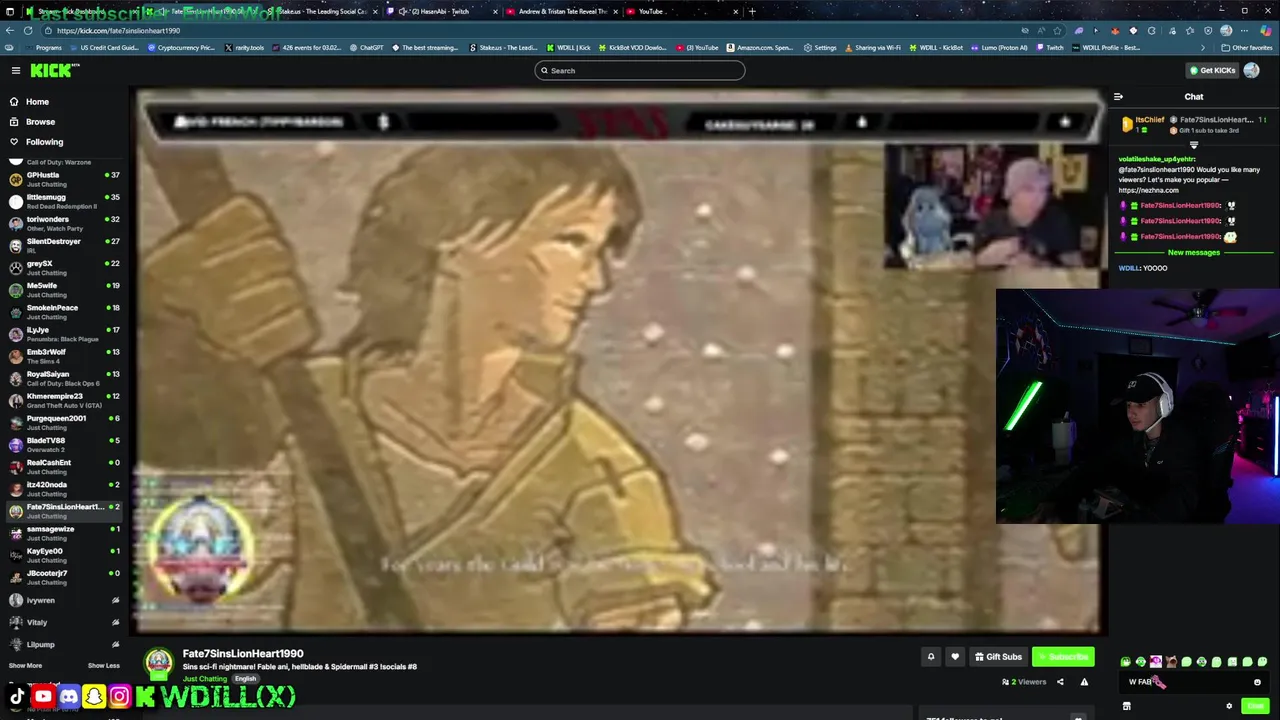Open emote picker smiley in chat input
Image resolution: width=1280 pixels, height=720 pixels.
[x=1257, y=682]
